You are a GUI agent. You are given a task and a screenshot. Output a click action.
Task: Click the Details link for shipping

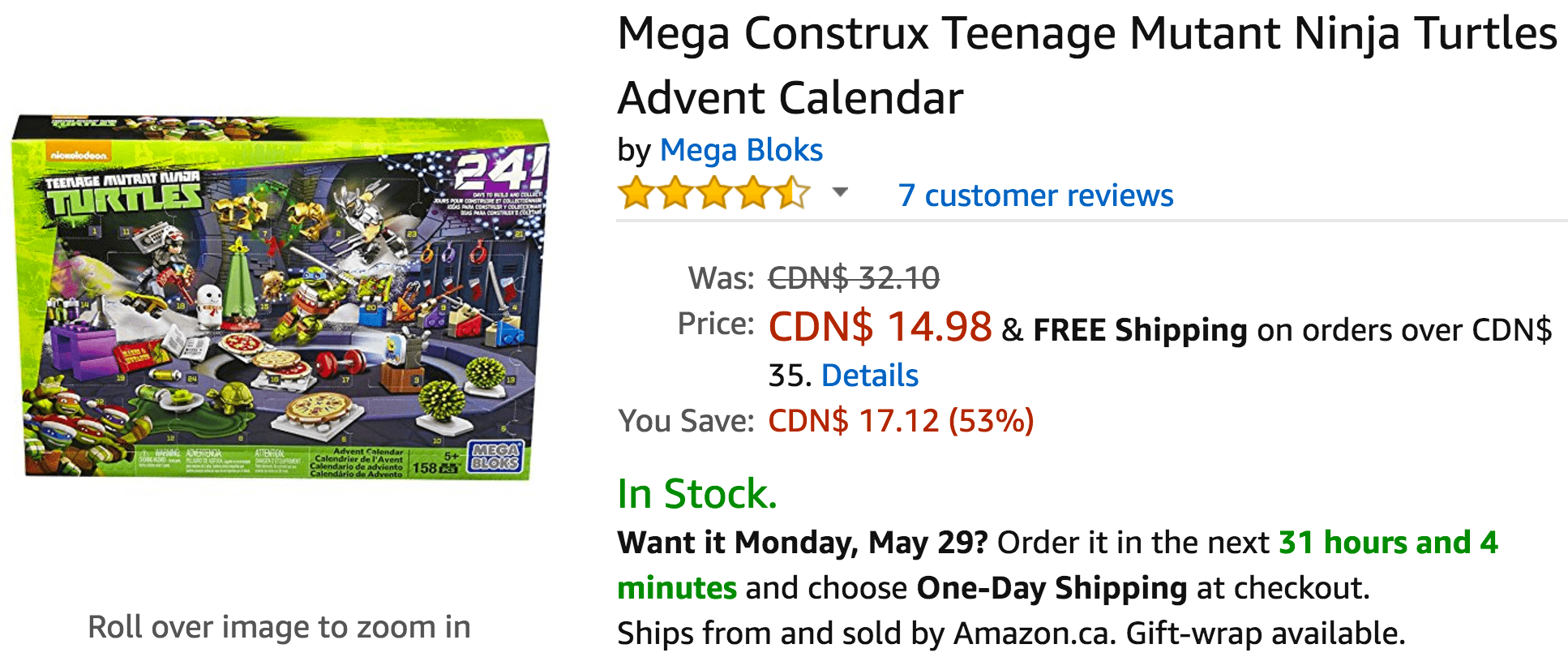[869, 376]
